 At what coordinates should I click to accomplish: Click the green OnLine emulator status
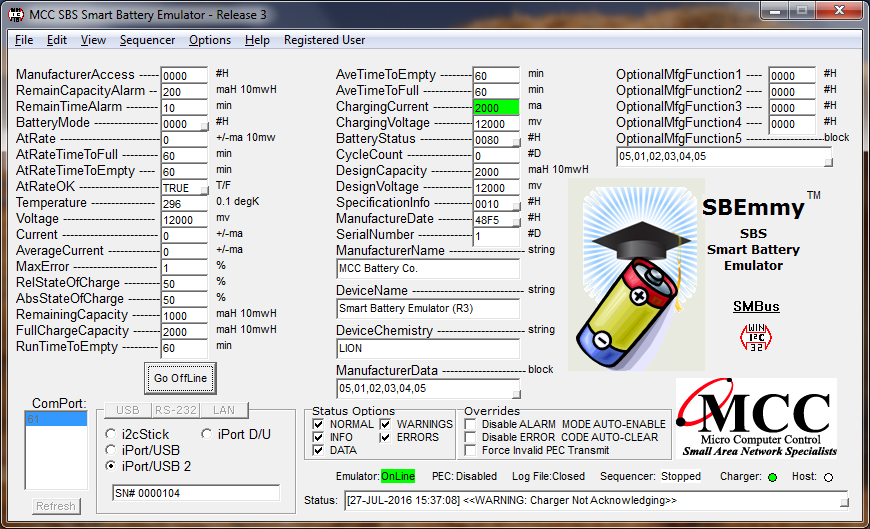pos(398,476)
